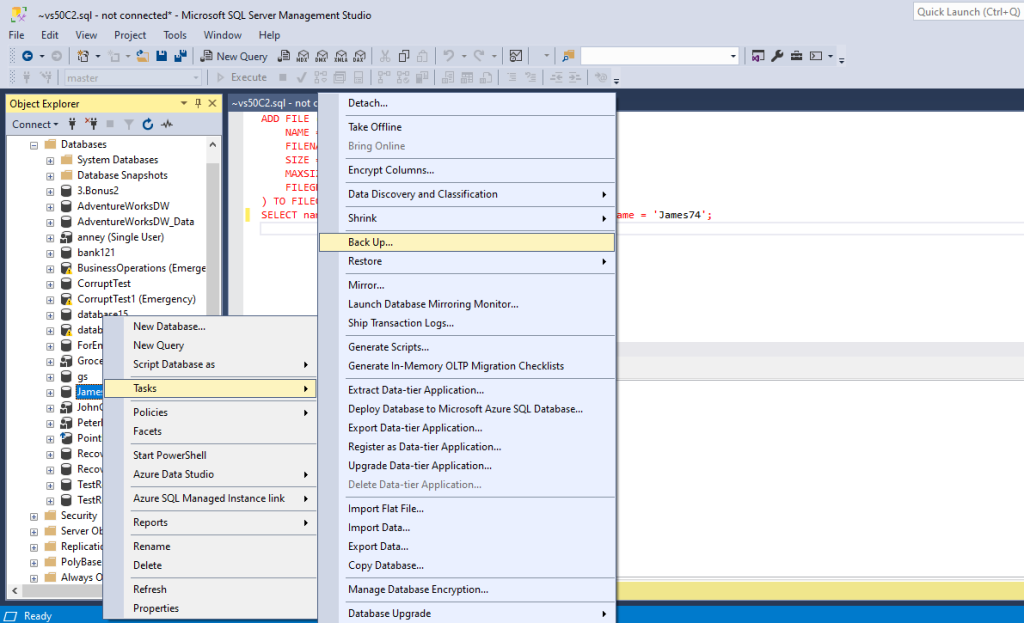Open the Reports submenu in the context menu

click(x=210, y=522)
